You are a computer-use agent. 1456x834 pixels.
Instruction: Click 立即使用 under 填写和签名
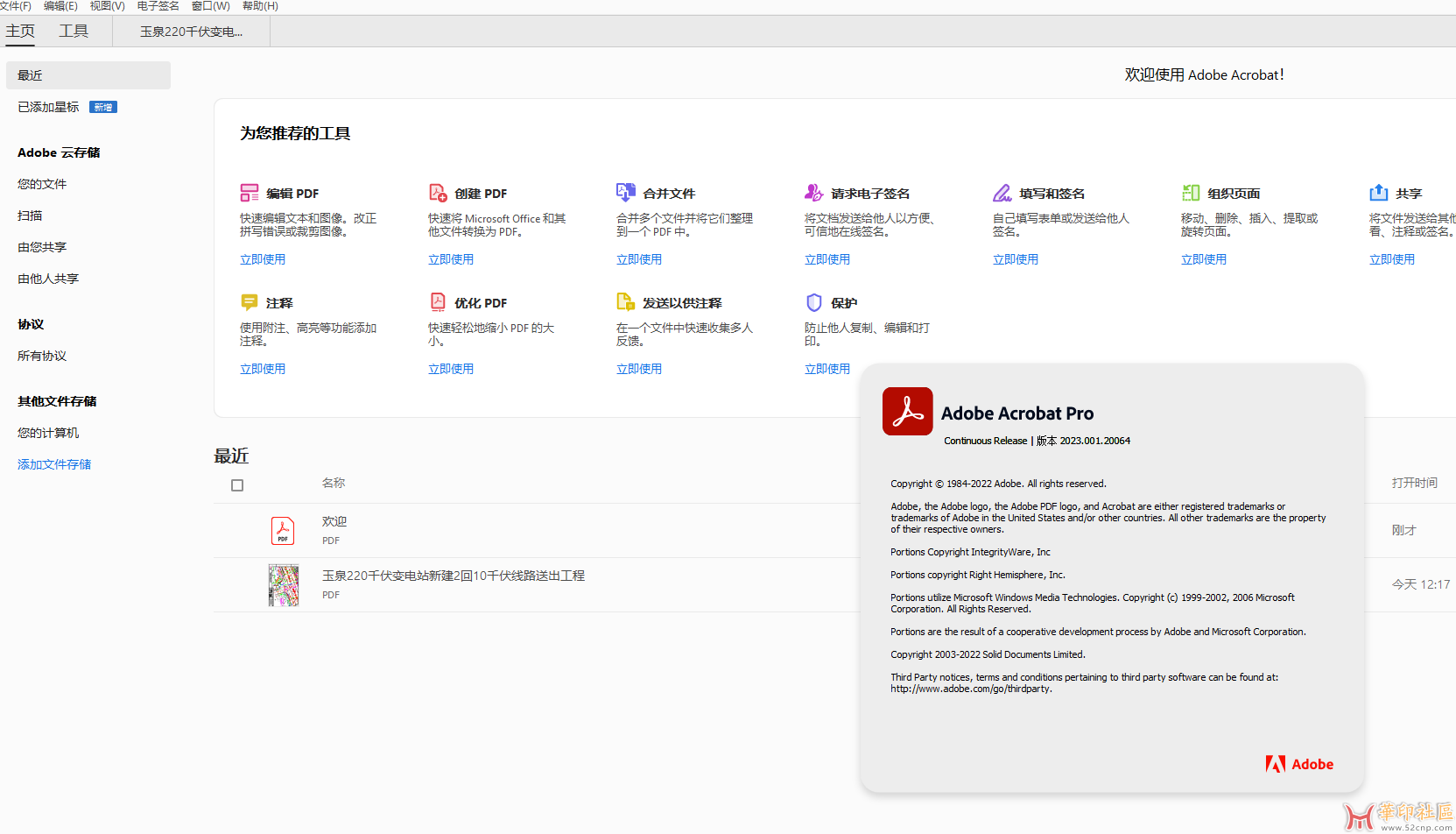pos(1016,259)
